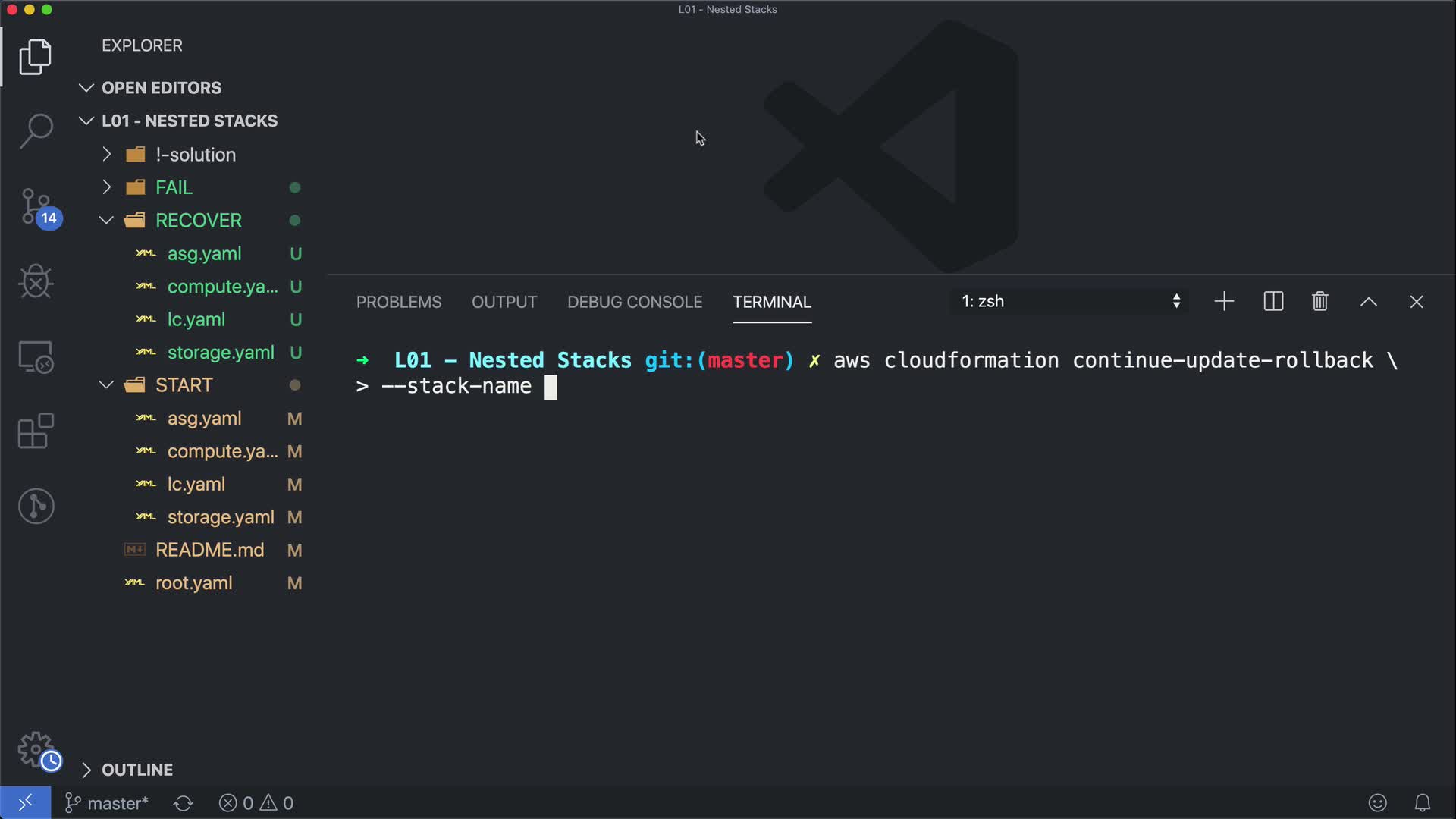Viewport: 1456px width, 819px height.
Task: Open the Remote Explorer view
Action: click(36, 356)
